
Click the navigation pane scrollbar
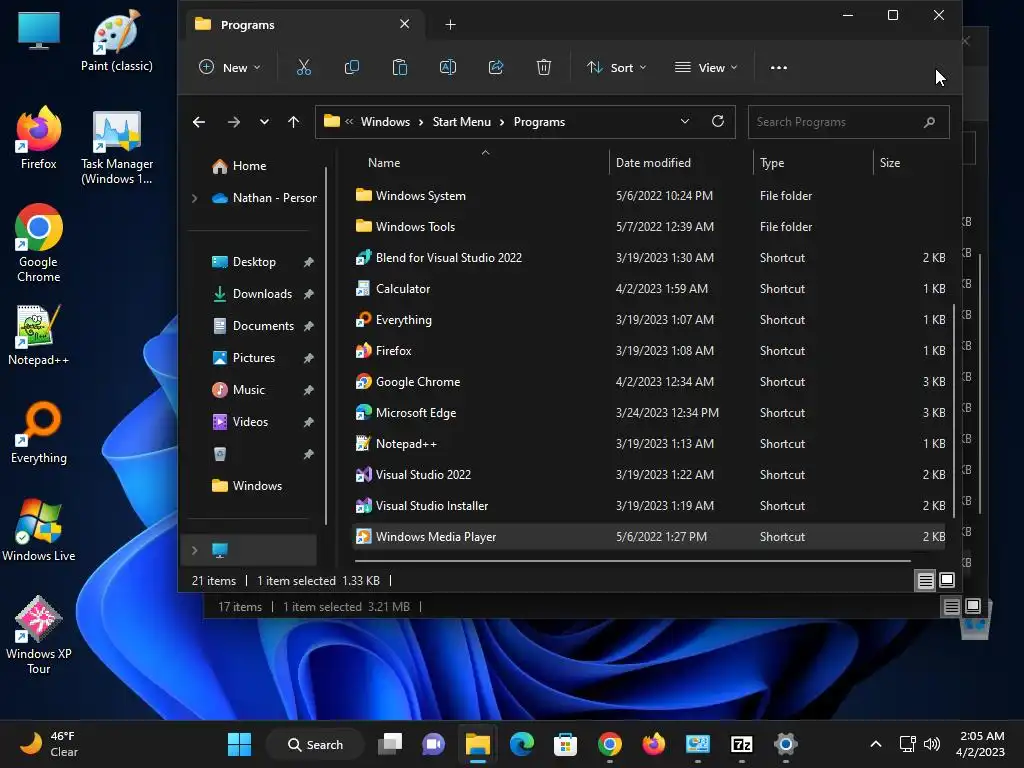coord(325,346)
